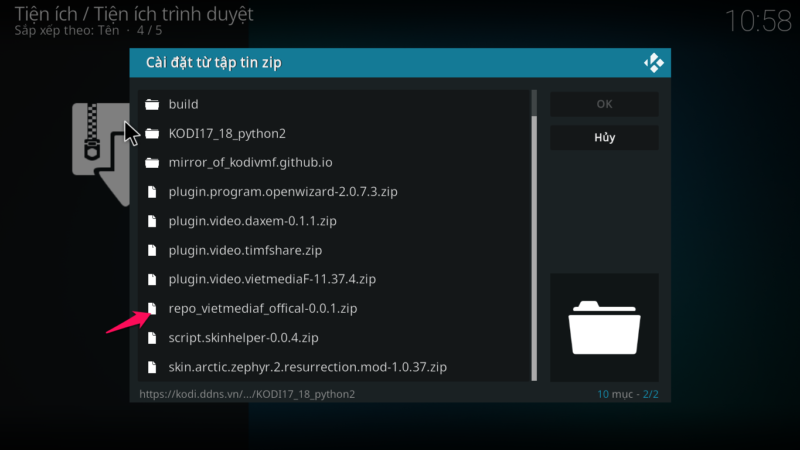
Task: Open the build folder
Action: [x=184, y=104]
